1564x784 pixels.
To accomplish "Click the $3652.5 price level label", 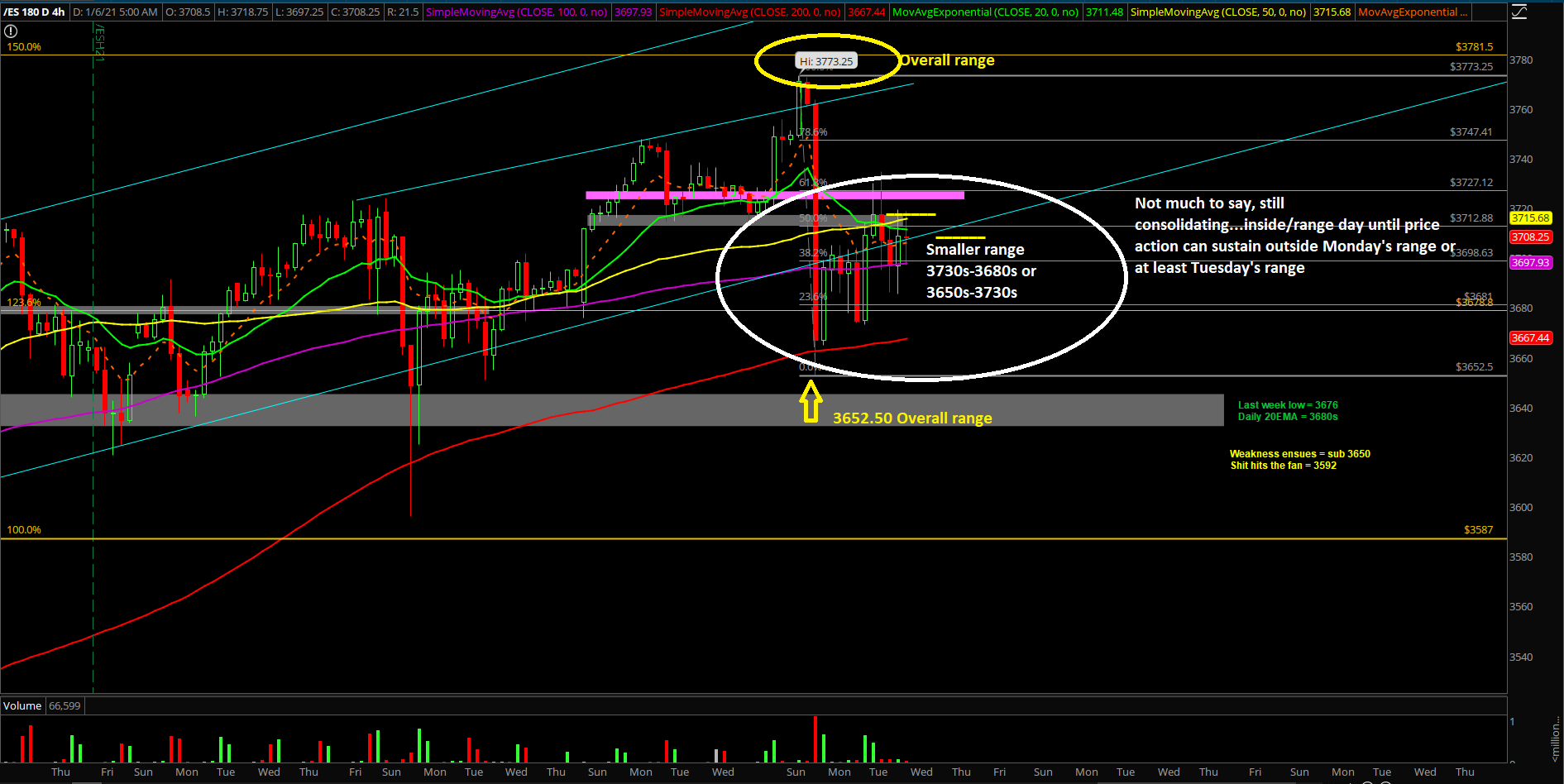I will [x=1475, y=367].
